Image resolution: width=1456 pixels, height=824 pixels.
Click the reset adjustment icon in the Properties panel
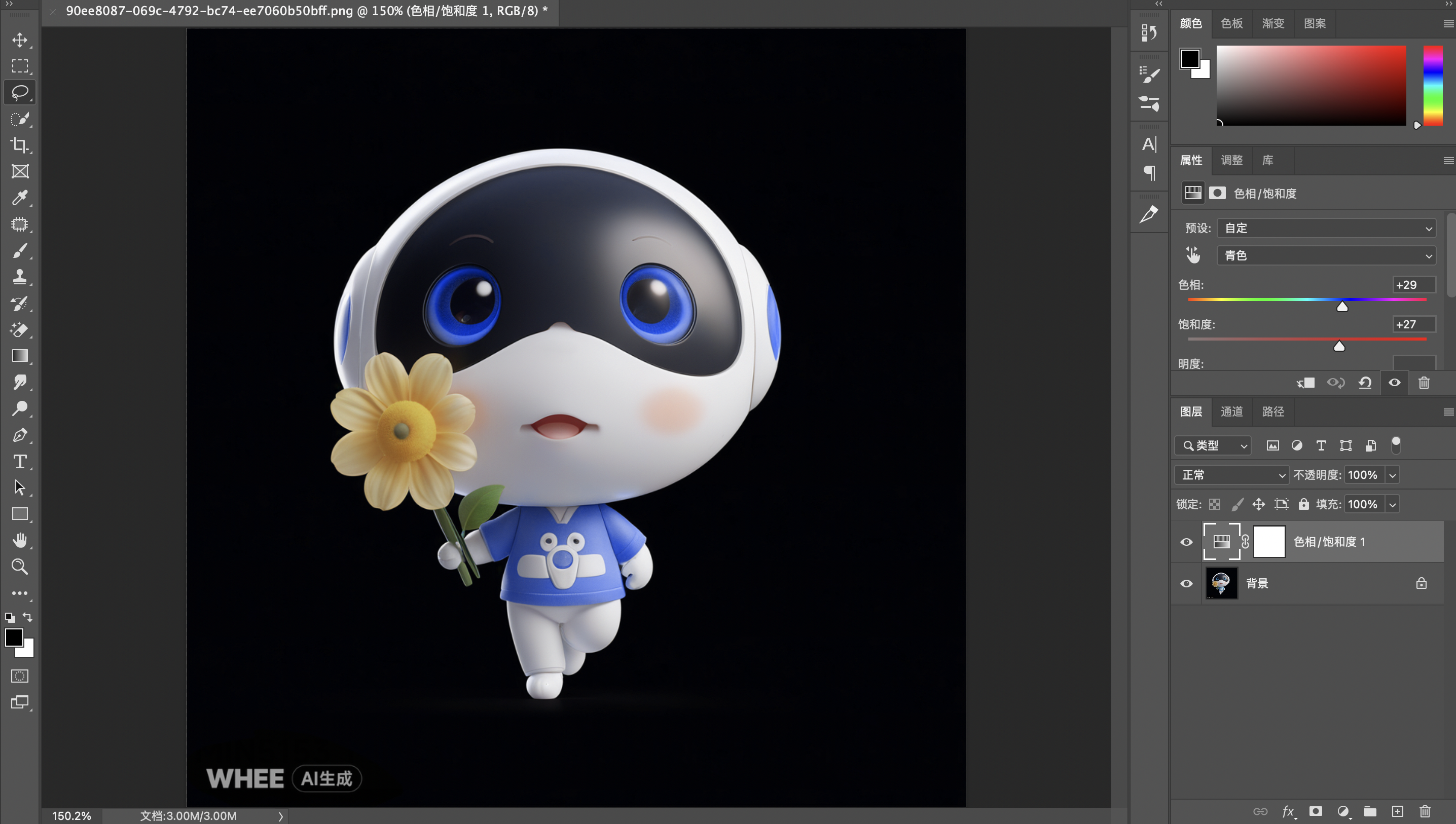point(1364,383)
